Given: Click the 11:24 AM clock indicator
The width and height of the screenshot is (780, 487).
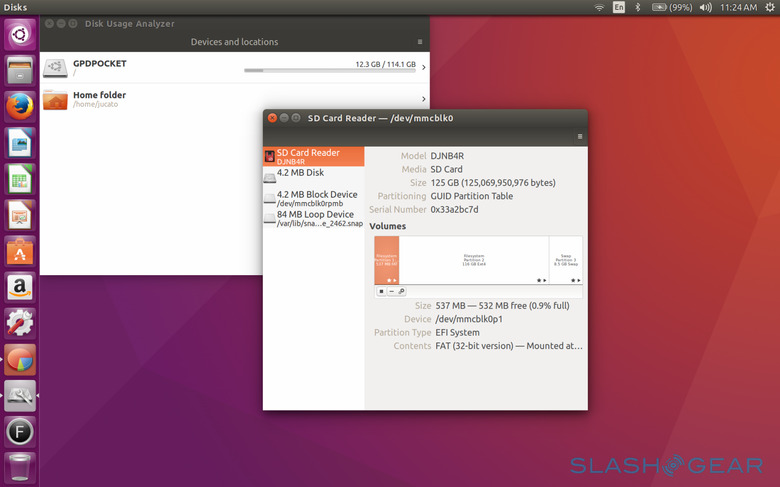Looking at the screenshot, I should coord(738,7).
